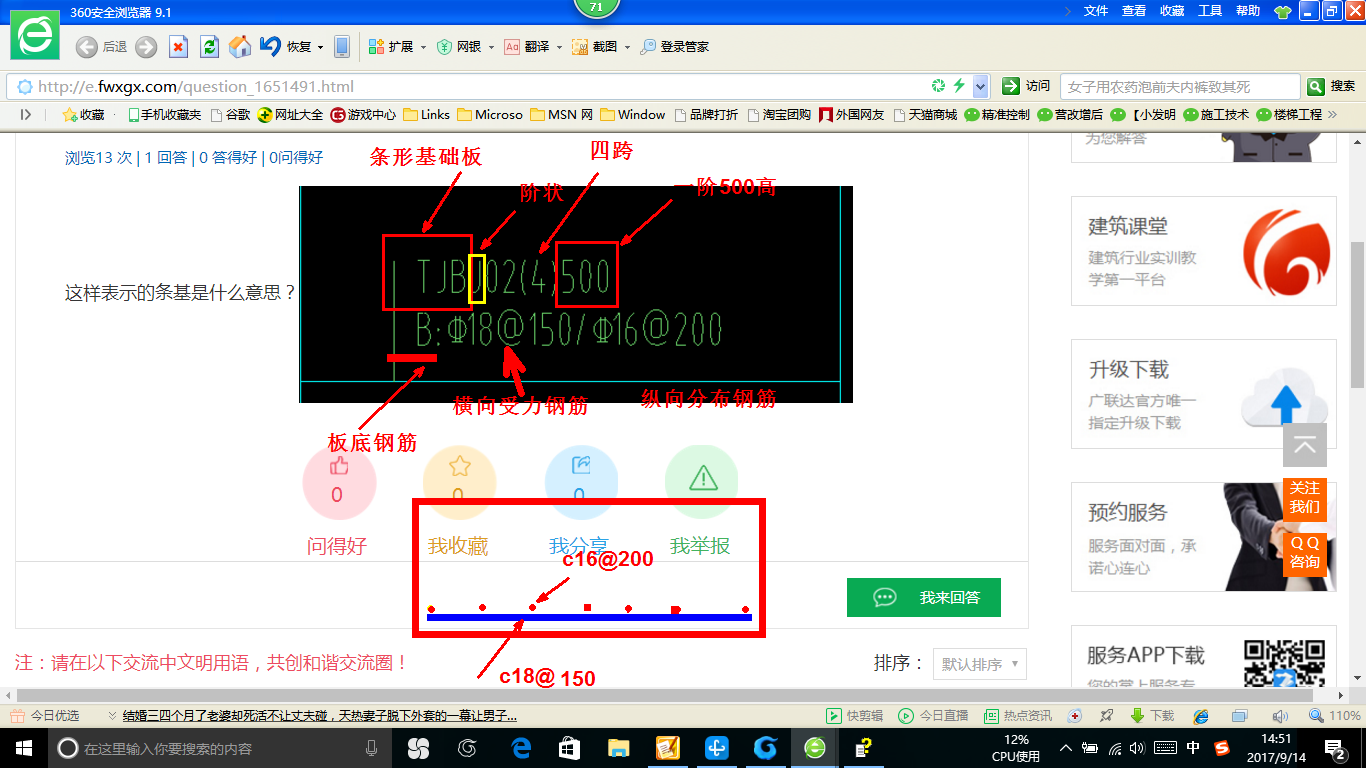This screenshot has width=1366, height=768.
Task: Click the 我来回答 green button
Action: click(924, 597)
